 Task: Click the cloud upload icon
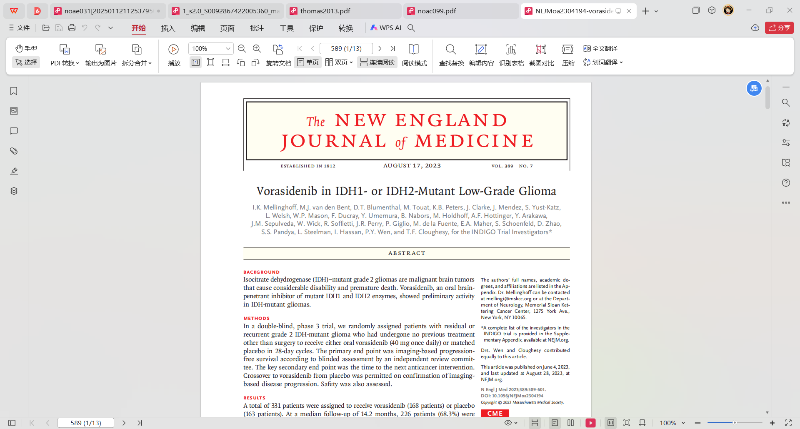click(755, 28)
